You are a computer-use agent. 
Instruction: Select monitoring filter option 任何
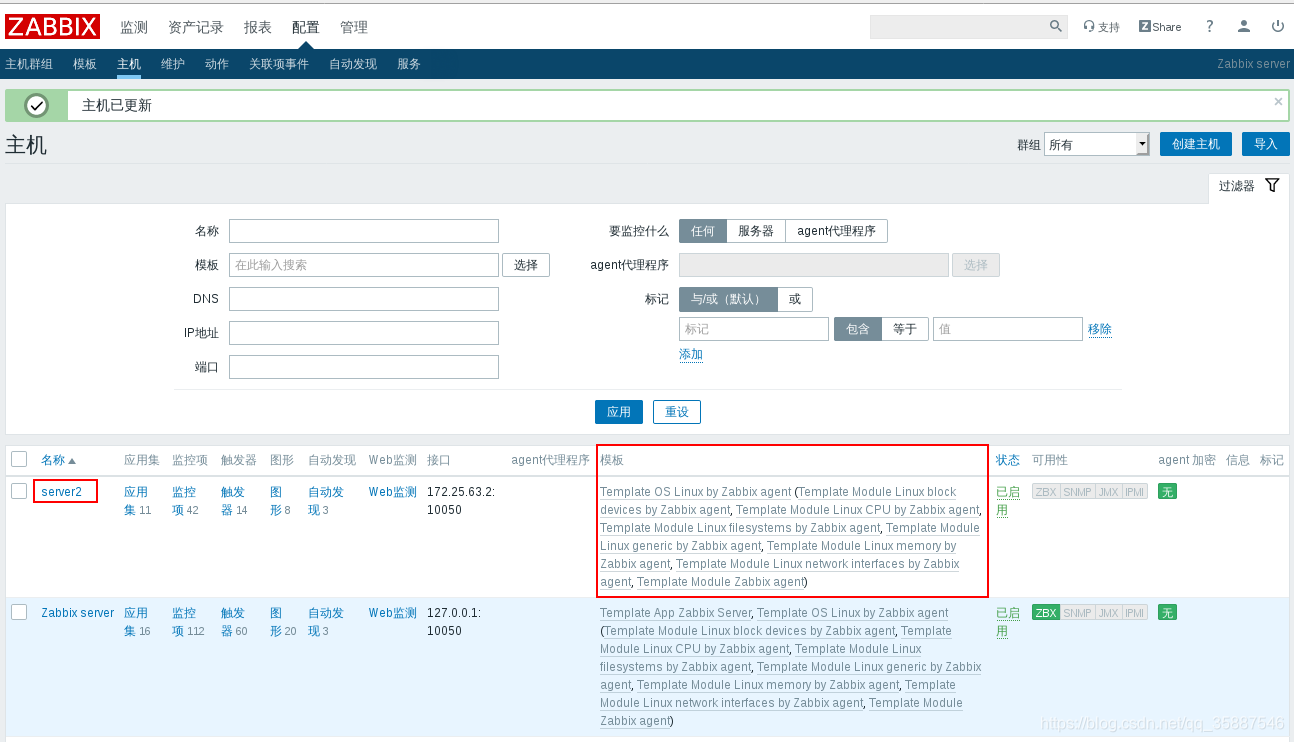tap(703, 231)
